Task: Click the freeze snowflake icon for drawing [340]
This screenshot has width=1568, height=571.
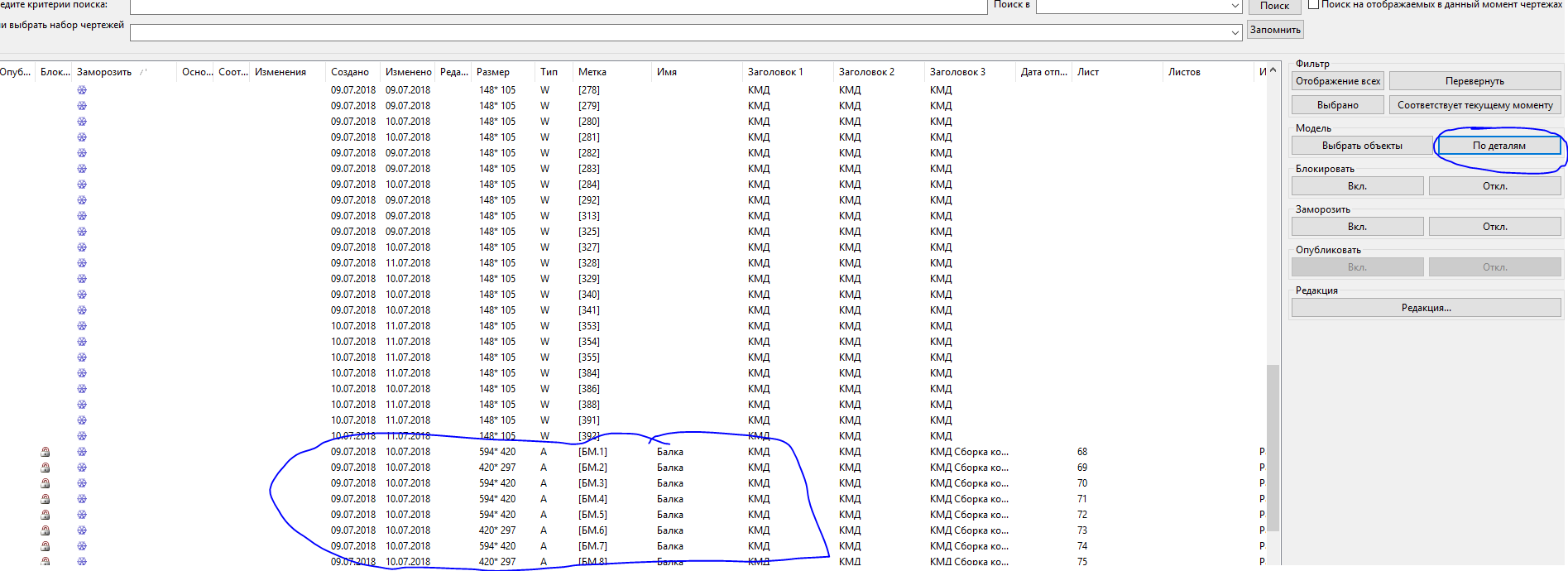Action: click(82, 295)
